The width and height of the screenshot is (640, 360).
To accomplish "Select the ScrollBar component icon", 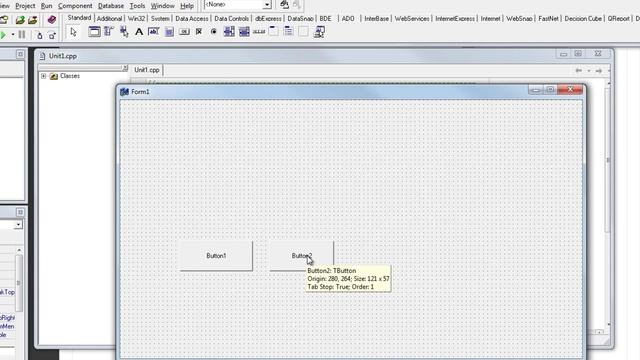I will click(x=259, y=32).
